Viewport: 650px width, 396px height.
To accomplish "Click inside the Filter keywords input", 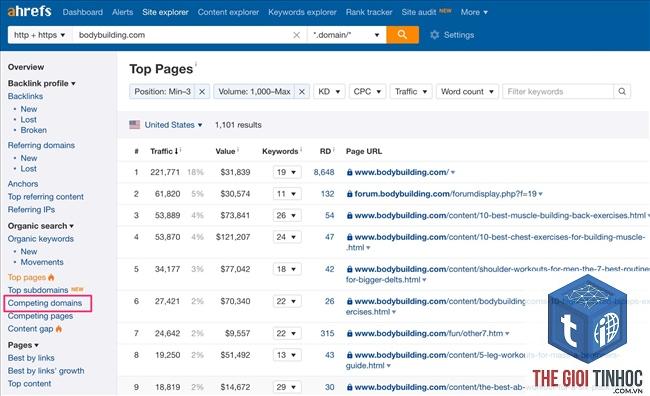I will tap(558, 92).
